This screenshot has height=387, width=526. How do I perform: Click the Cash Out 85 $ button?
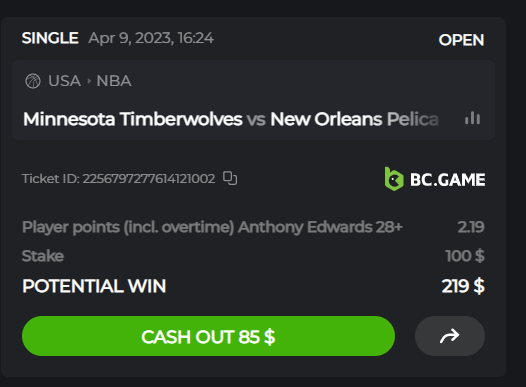208,336
